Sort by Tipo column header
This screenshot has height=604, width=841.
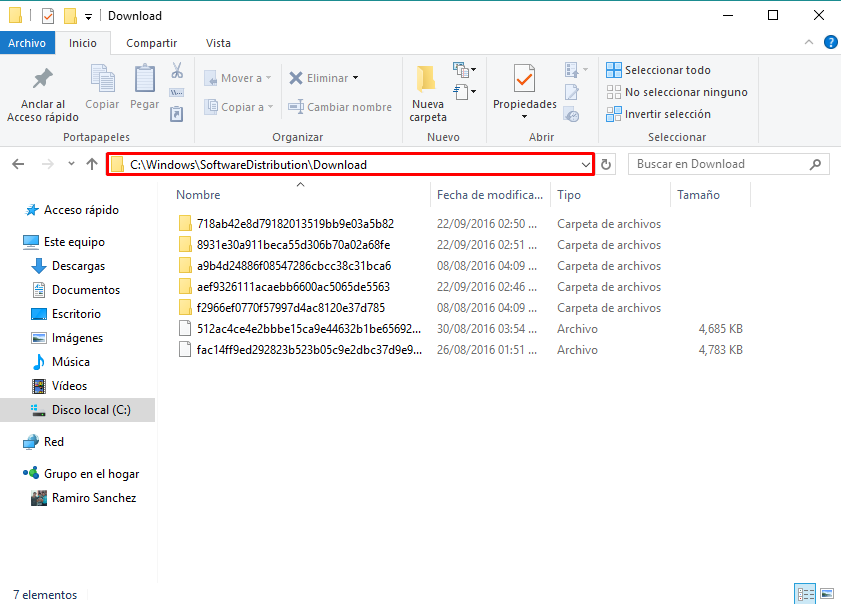tap(569, 195)
